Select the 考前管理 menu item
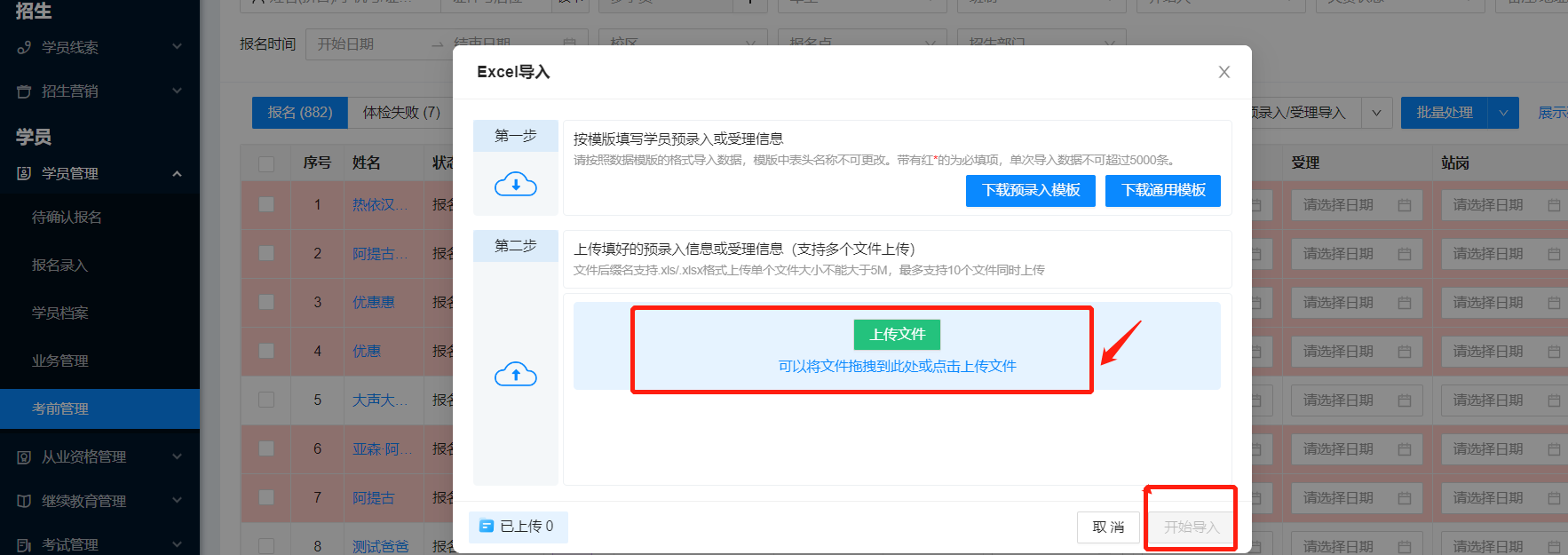The height and width of the screenshot is (555, 1568). (99, 408)
